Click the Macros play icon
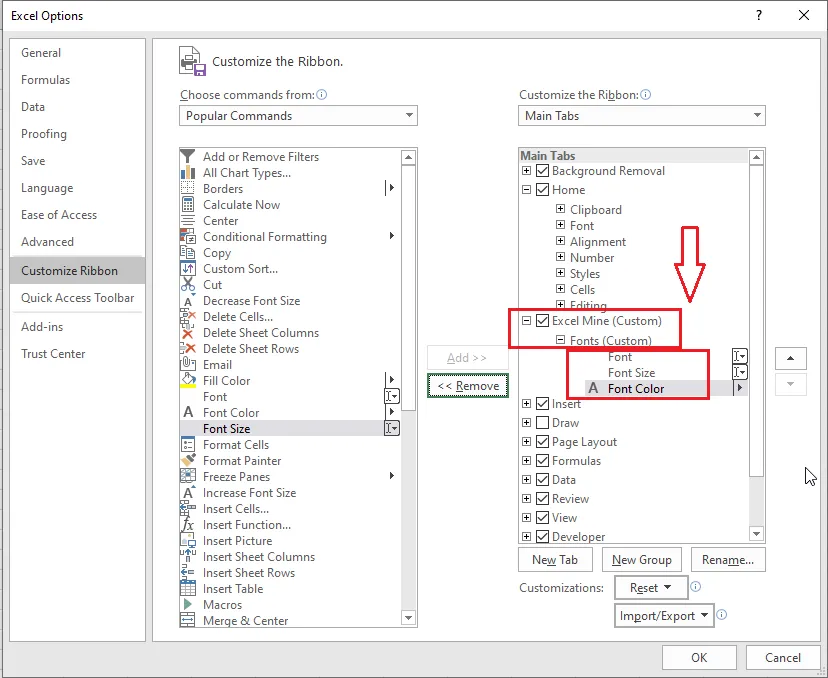Image resolution: width=828 pixels, height=678 pixels. coord(187,604)
